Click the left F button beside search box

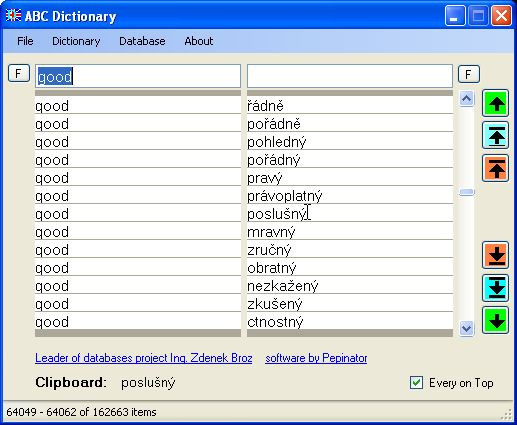19,73
